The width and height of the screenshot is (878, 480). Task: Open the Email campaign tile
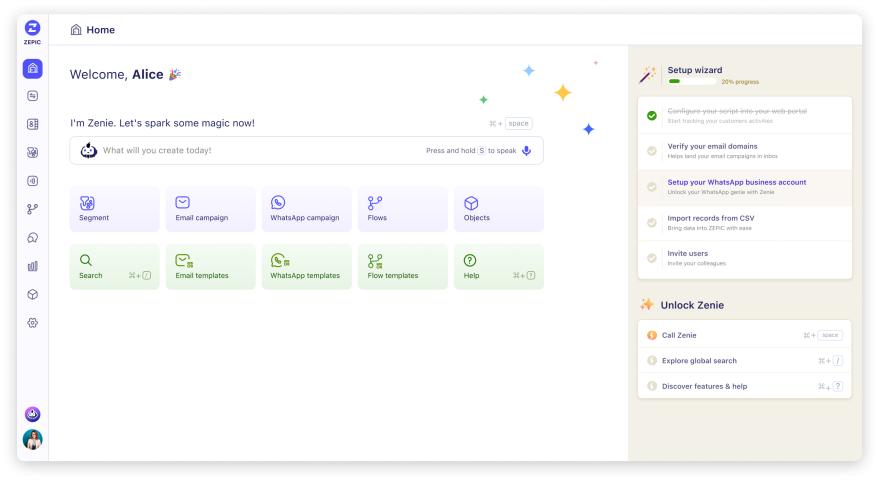click(x=209, y=209)
